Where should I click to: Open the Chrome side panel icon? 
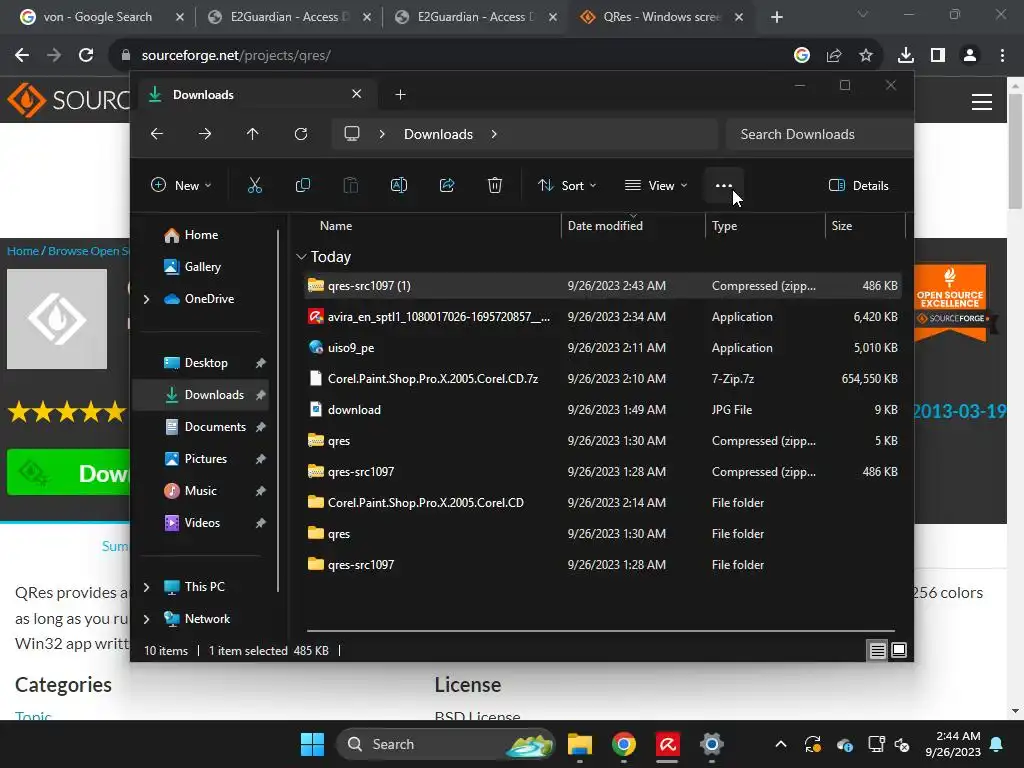tap(938, 56)
